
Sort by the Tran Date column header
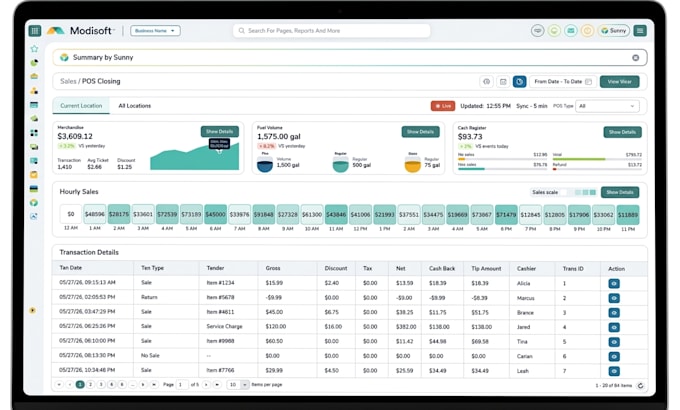pyautogui.click(x=71, y=268)
